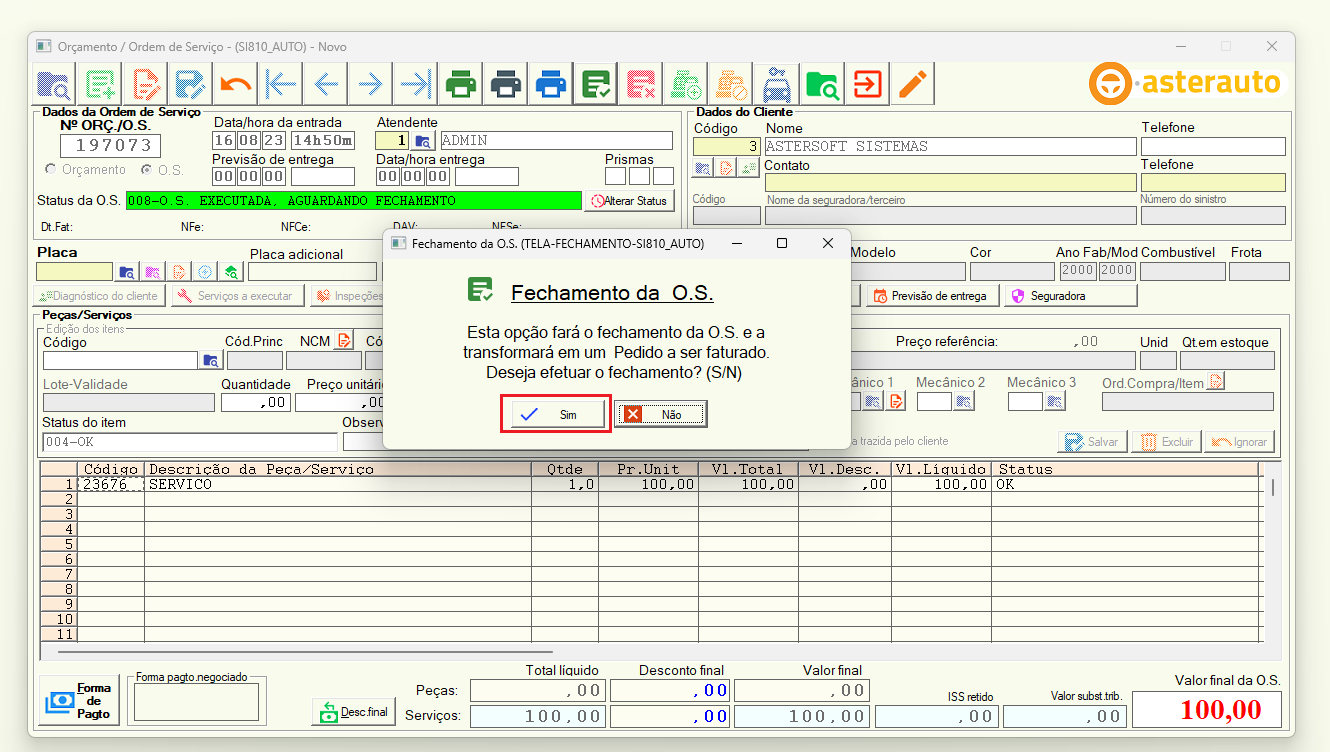Viewport: 1330px width, 752px height.
Task: Click the Salvar item button
Action: pos(1093,441)
